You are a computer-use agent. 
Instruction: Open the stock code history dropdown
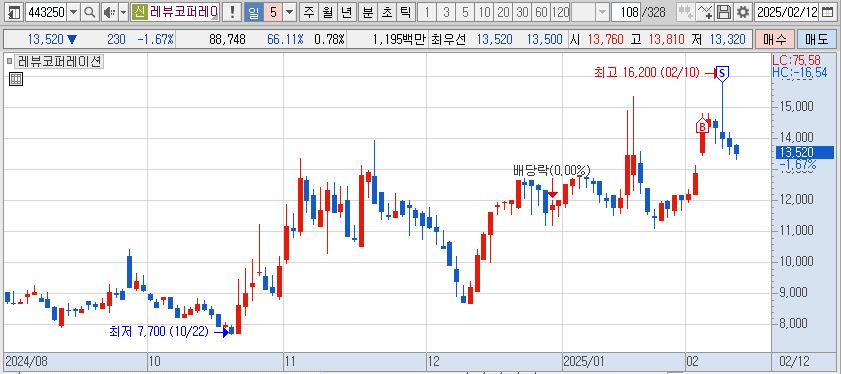click(x=74, y=12)
